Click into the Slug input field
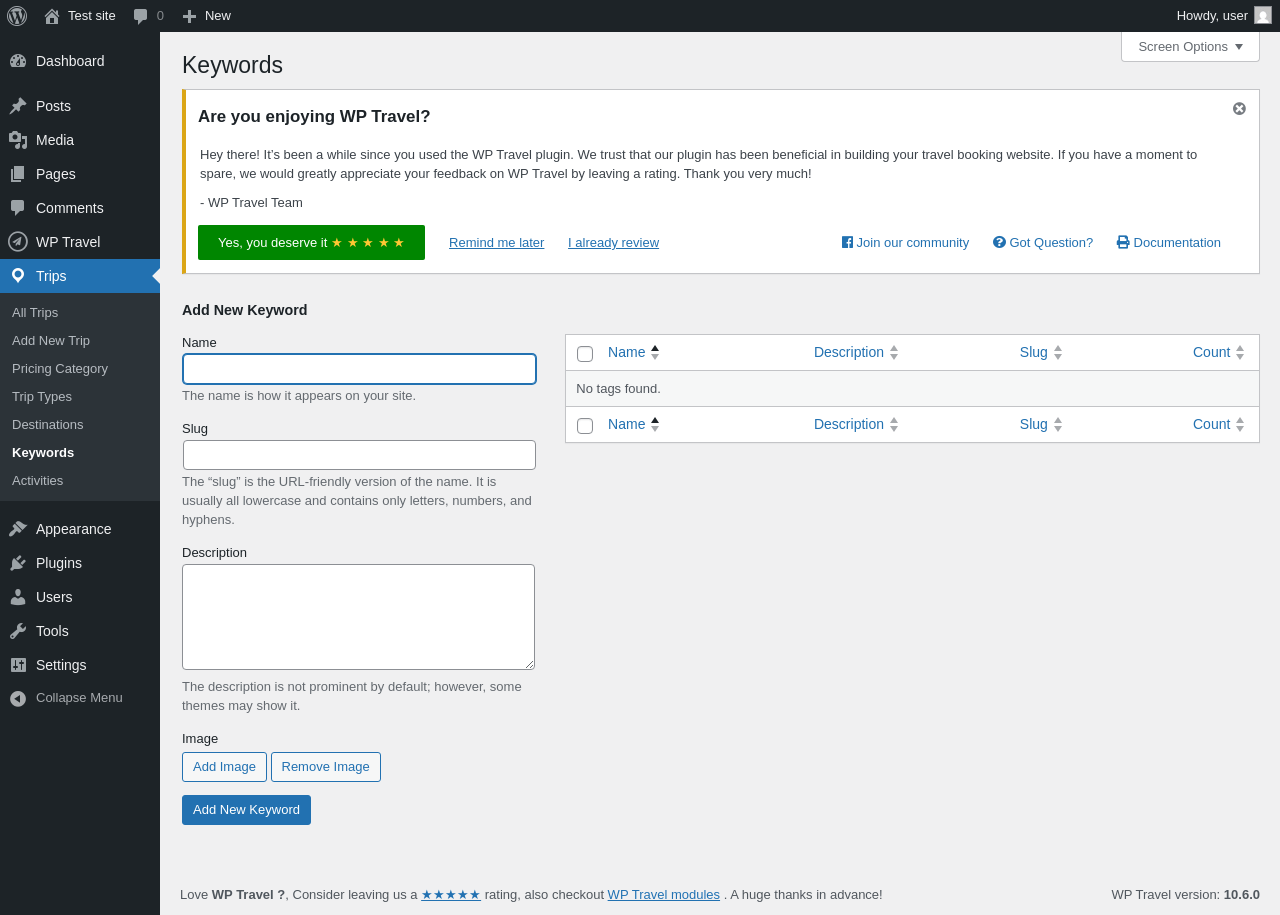Screen dimensions: 1280x915 pos(359,455)
